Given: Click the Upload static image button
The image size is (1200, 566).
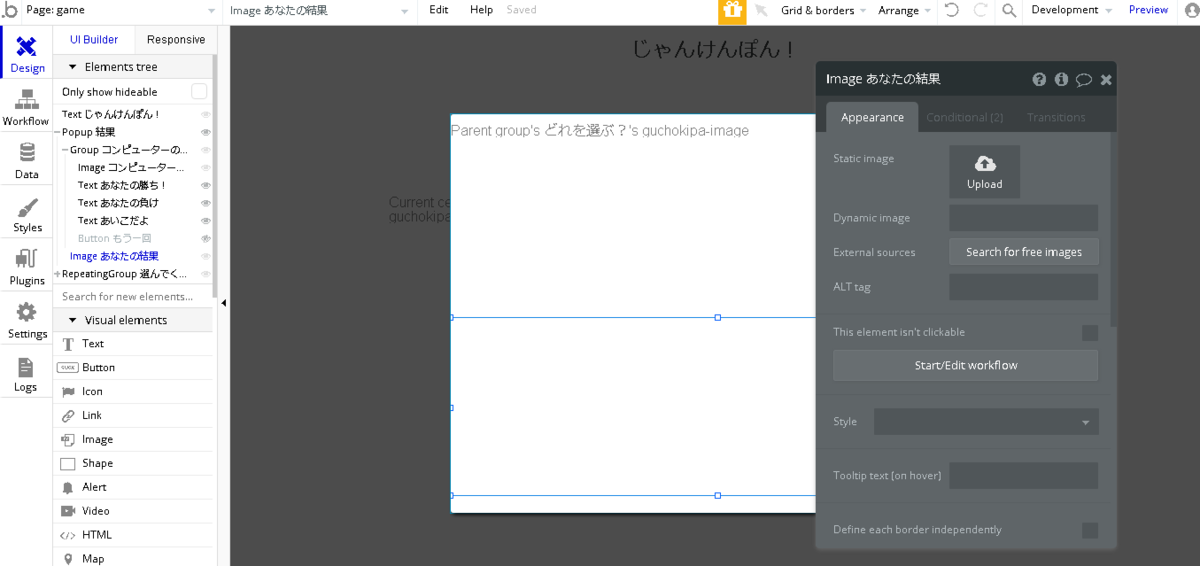Looking at the screenshot, I should (985, 172).
